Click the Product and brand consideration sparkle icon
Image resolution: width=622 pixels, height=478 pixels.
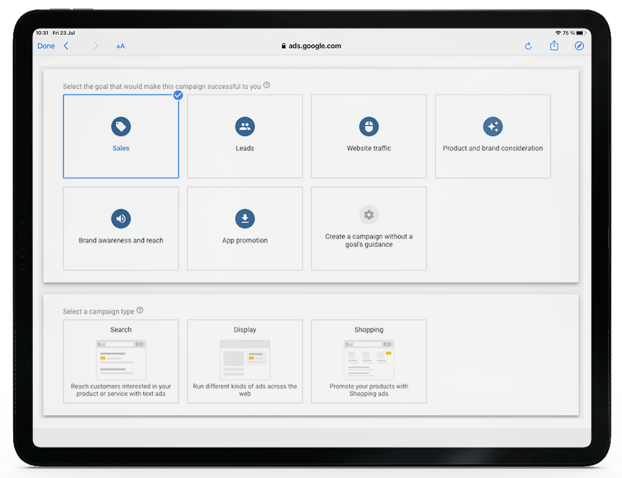[x=493, y=127]
